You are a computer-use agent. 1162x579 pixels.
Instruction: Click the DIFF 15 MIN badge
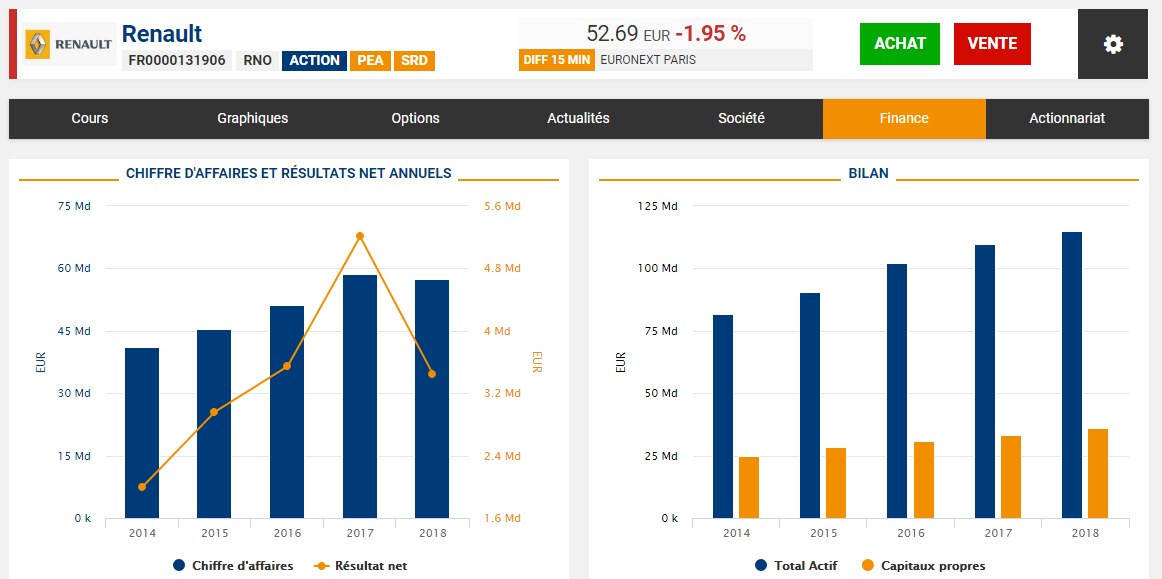[x=557, y=60]
